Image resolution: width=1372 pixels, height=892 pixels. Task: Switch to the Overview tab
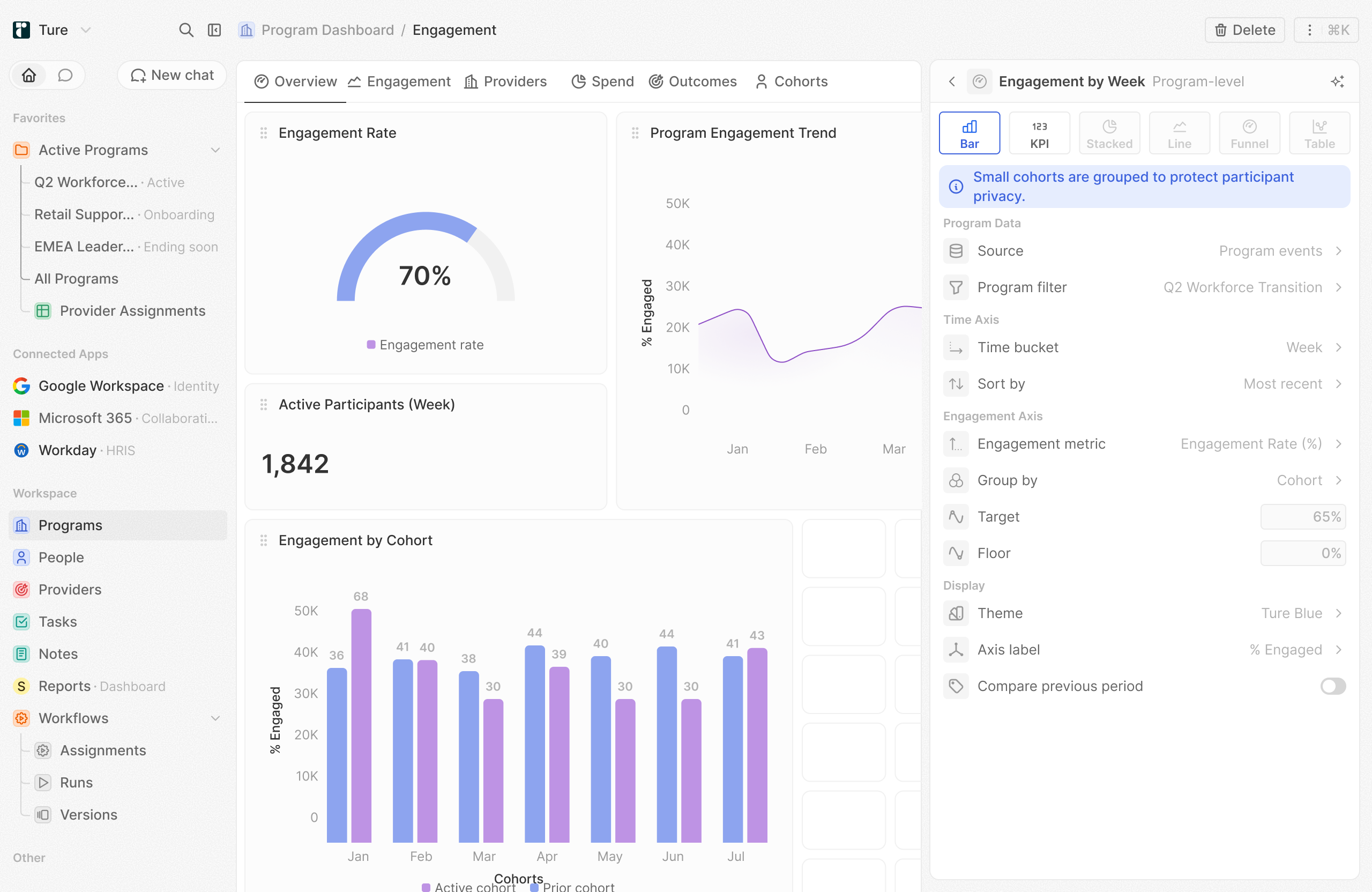(295, 81)
